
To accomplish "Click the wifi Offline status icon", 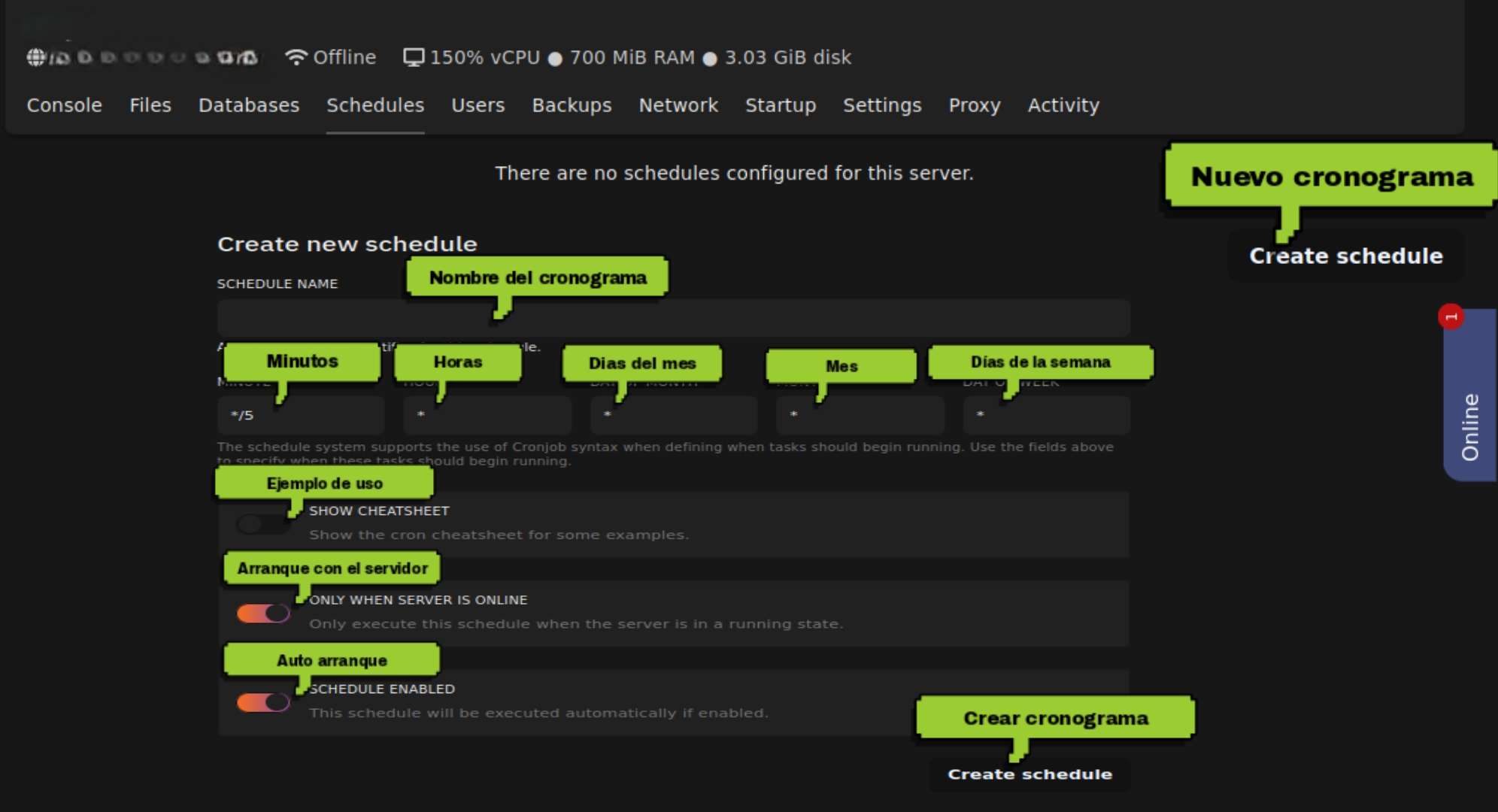I will tap(296, 57).
